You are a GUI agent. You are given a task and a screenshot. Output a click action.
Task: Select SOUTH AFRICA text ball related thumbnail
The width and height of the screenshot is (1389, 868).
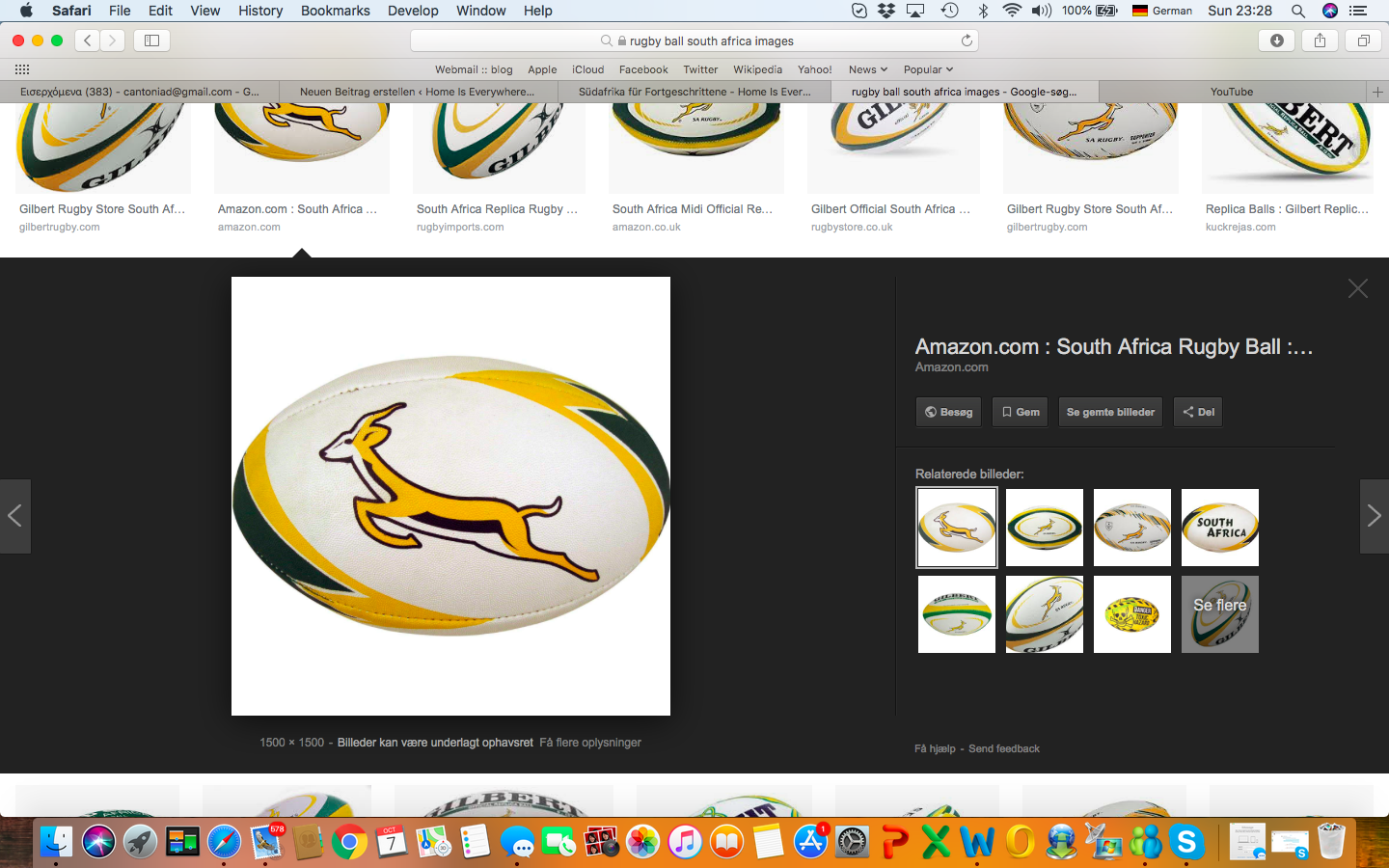pos(1220,528)
